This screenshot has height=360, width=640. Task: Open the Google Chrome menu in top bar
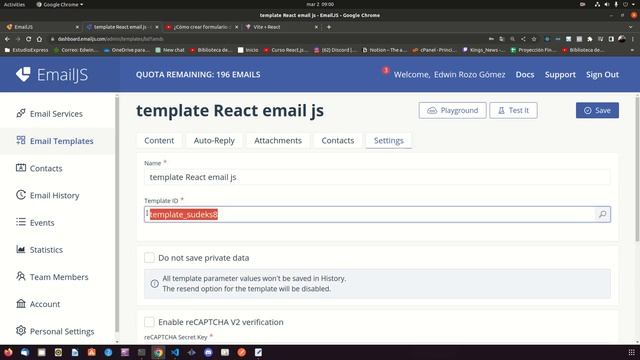60,4
